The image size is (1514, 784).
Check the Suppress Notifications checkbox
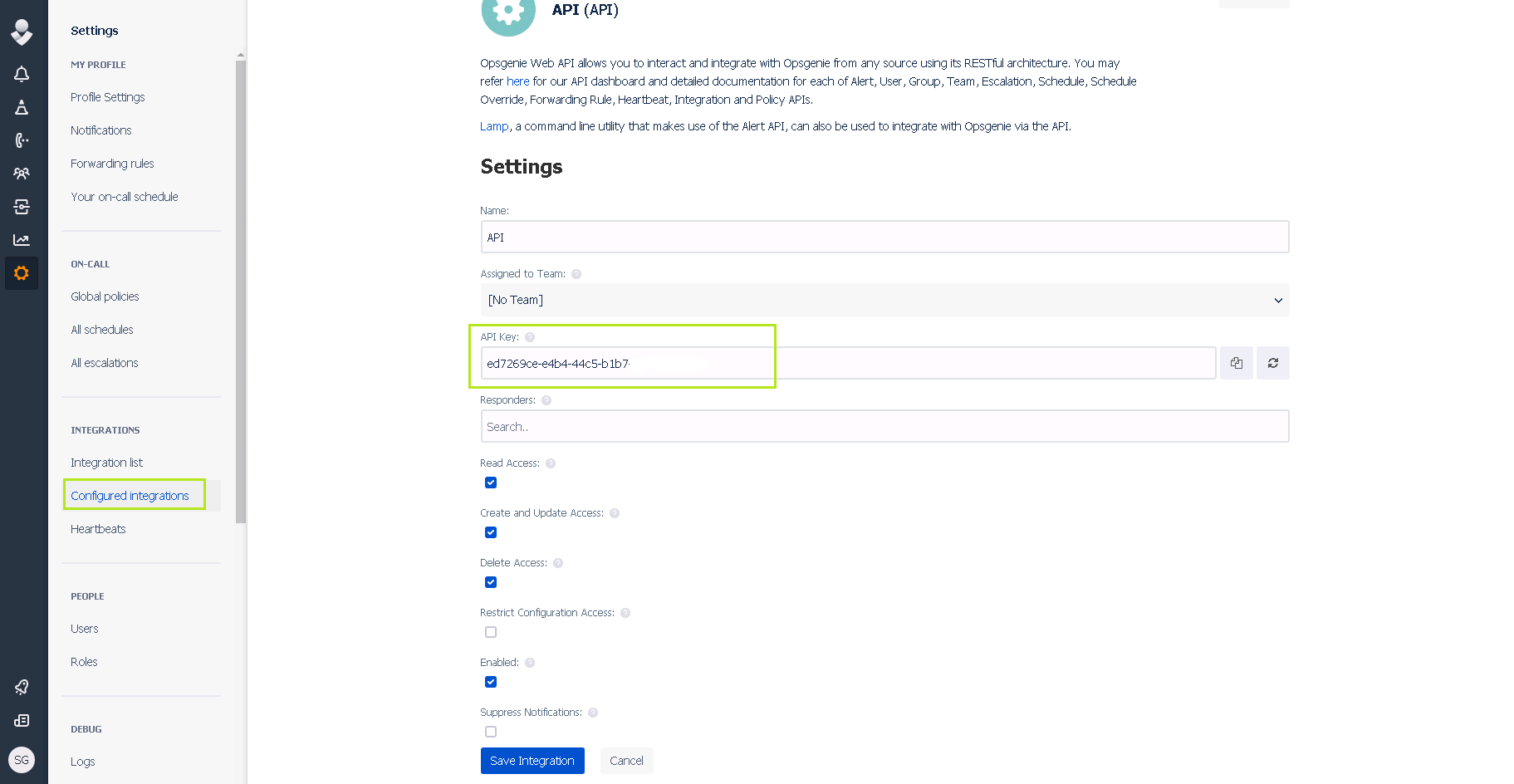[491, 732]
